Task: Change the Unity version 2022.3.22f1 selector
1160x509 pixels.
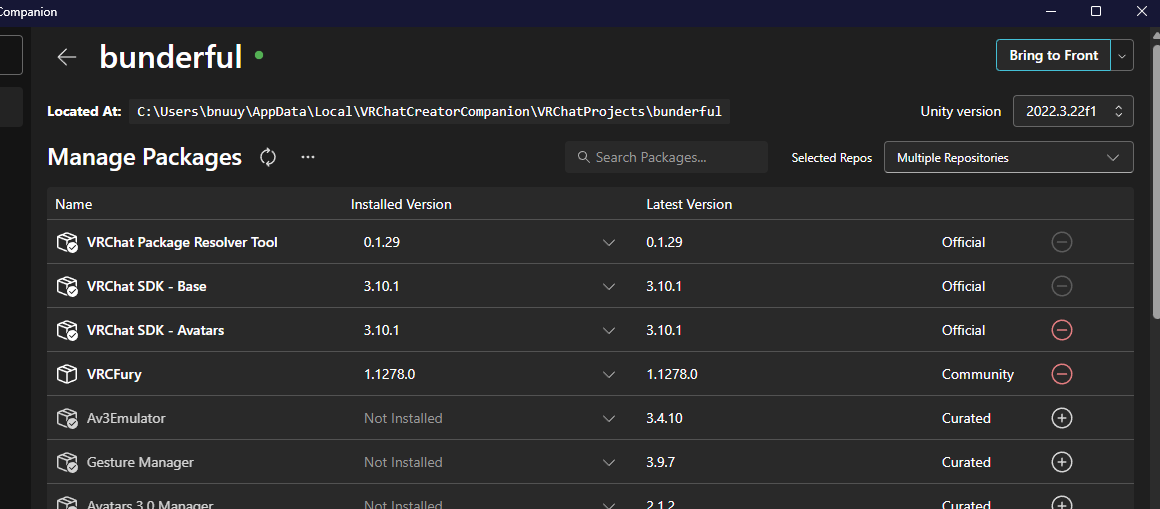Action: click(1073, 111)
